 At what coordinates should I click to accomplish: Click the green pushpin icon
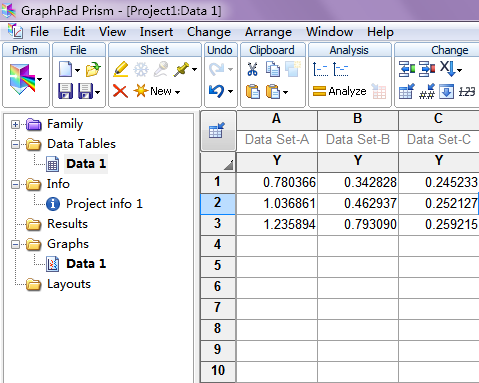pos(182,69)
